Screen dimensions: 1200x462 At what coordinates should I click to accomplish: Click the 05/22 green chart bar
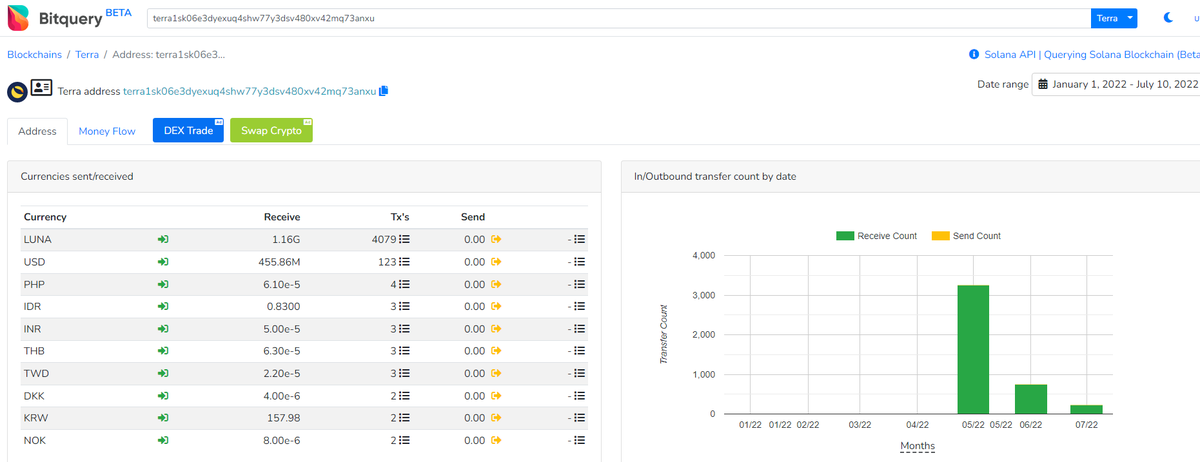(x=973, y=349)
